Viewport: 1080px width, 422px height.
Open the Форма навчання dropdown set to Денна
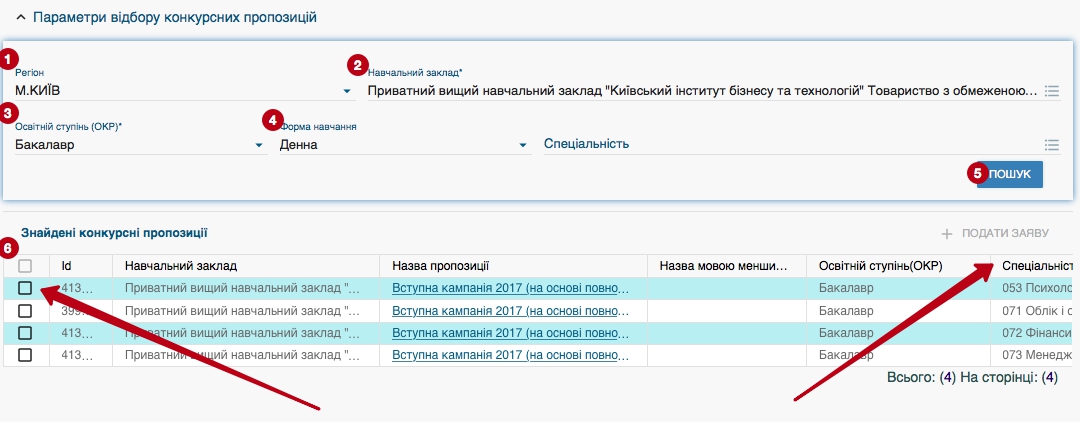click(x=523, y=145)
